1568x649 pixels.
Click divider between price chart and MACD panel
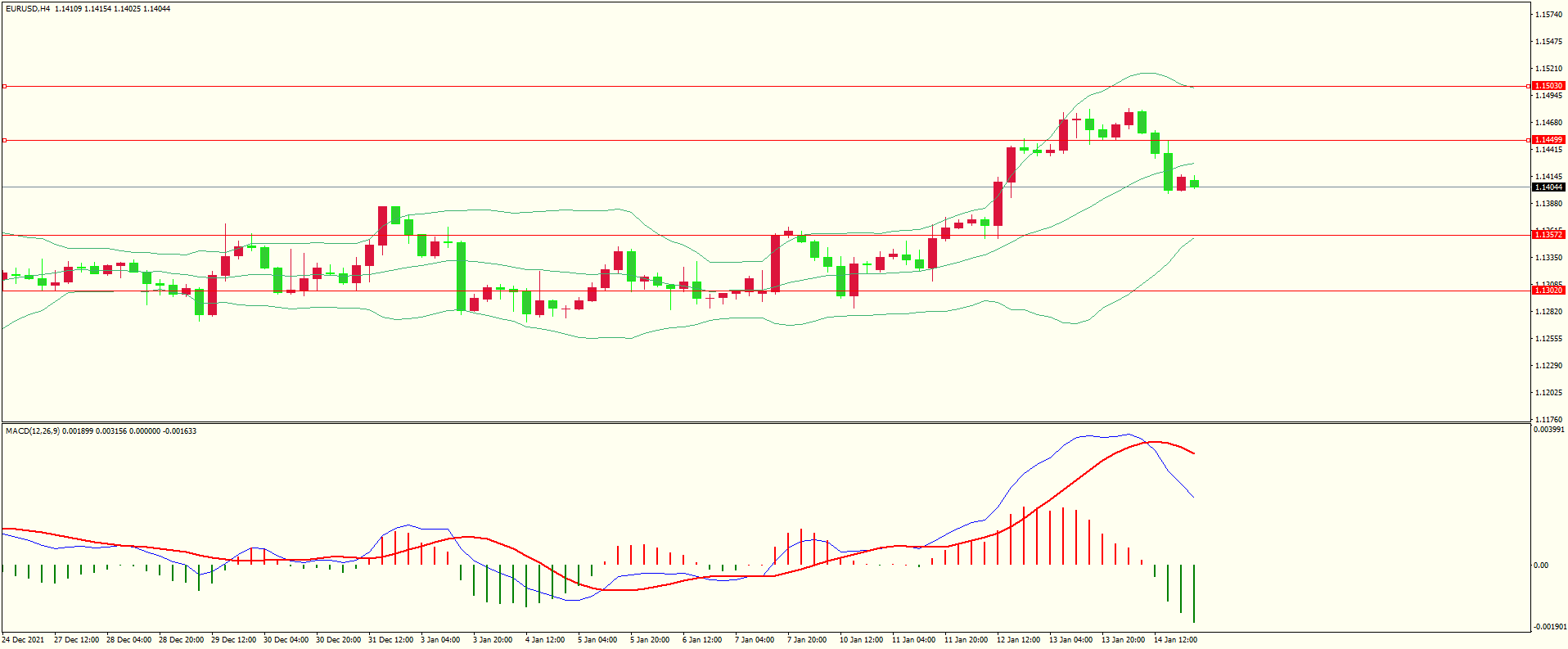765,423
